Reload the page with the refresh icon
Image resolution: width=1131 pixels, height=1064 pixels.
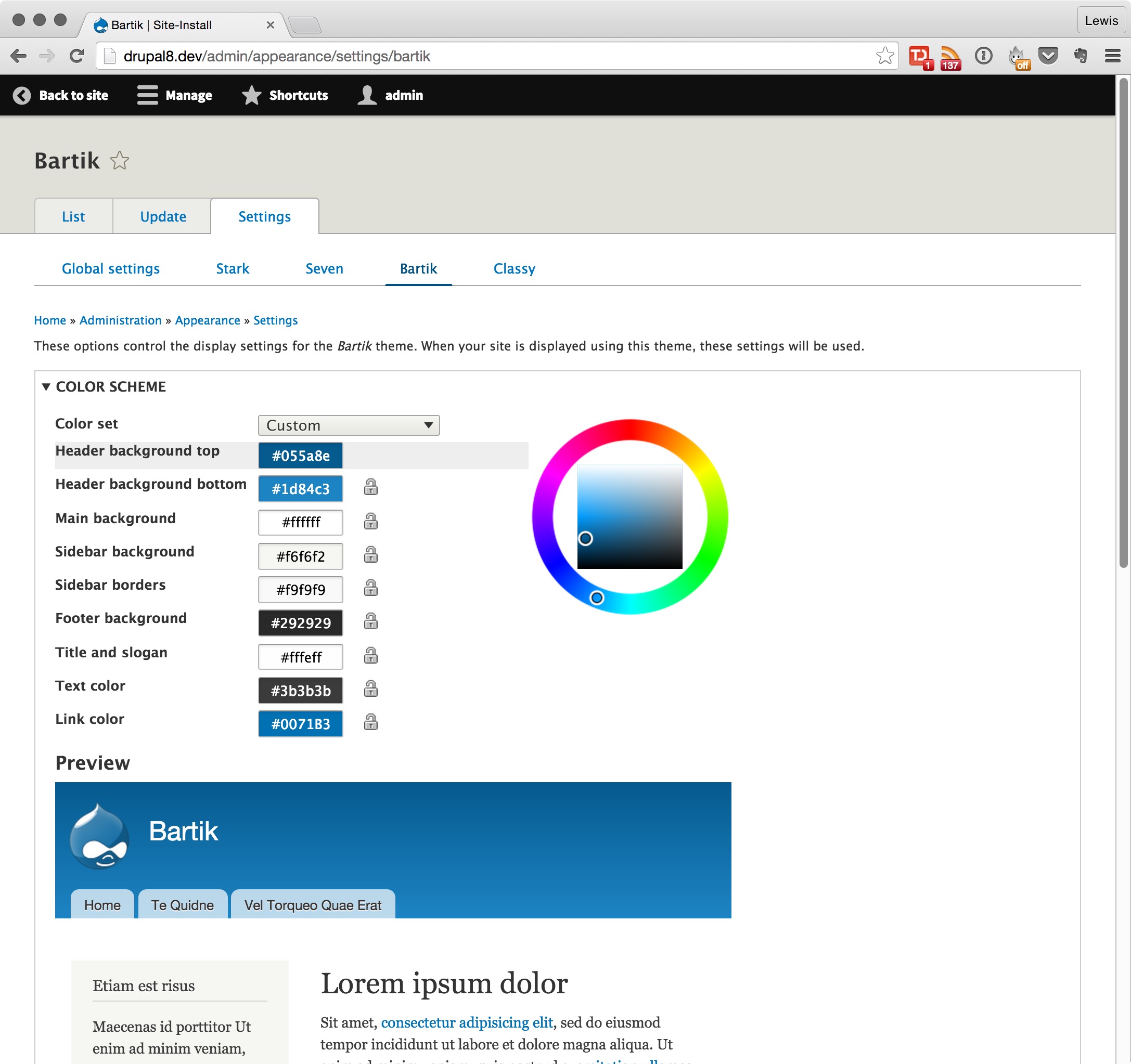point(76,56)
